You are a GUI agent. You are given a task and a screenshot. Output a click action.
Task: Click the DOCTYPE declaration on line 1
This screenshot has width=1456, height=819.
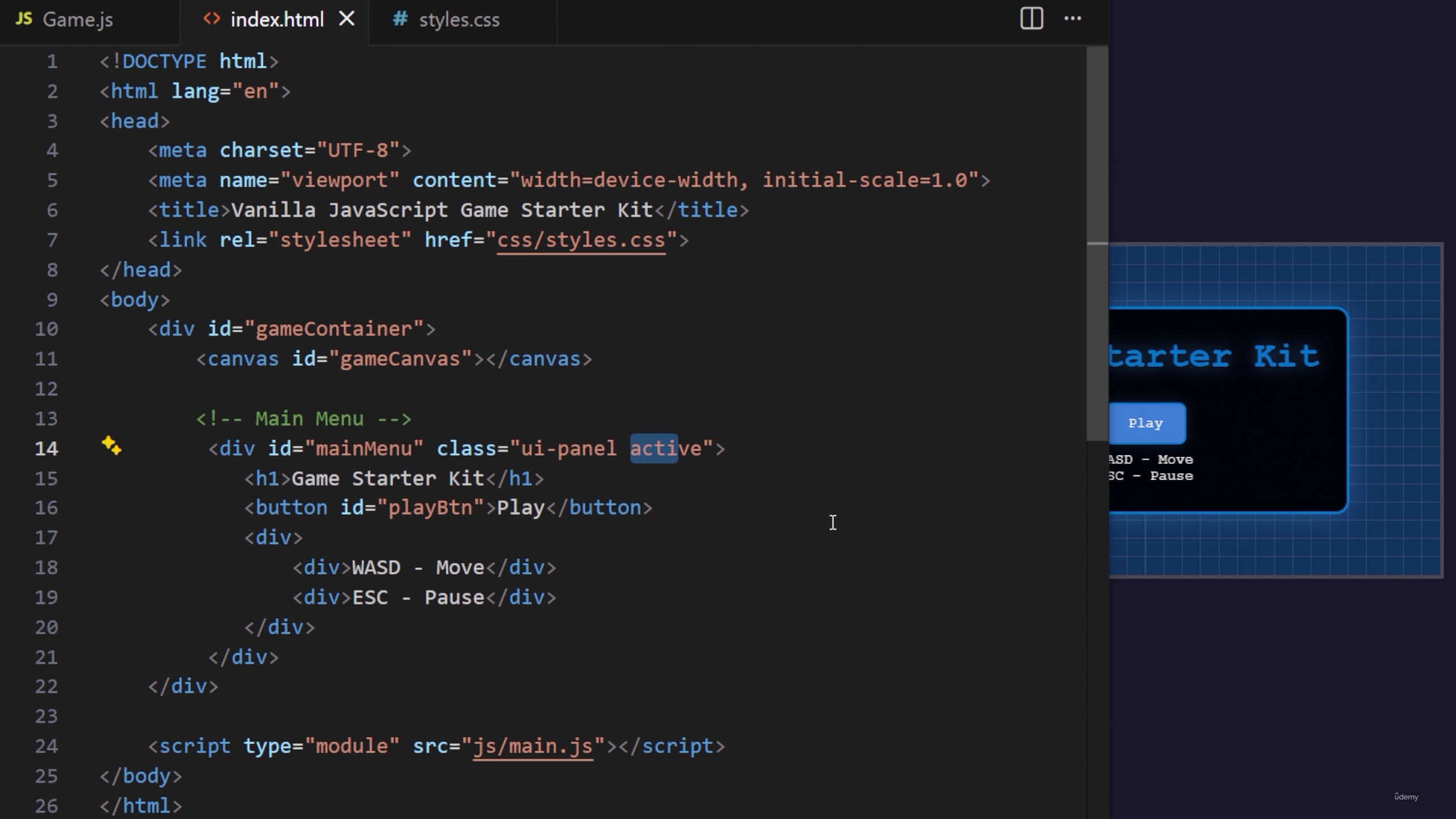click(x=189, y=61)
